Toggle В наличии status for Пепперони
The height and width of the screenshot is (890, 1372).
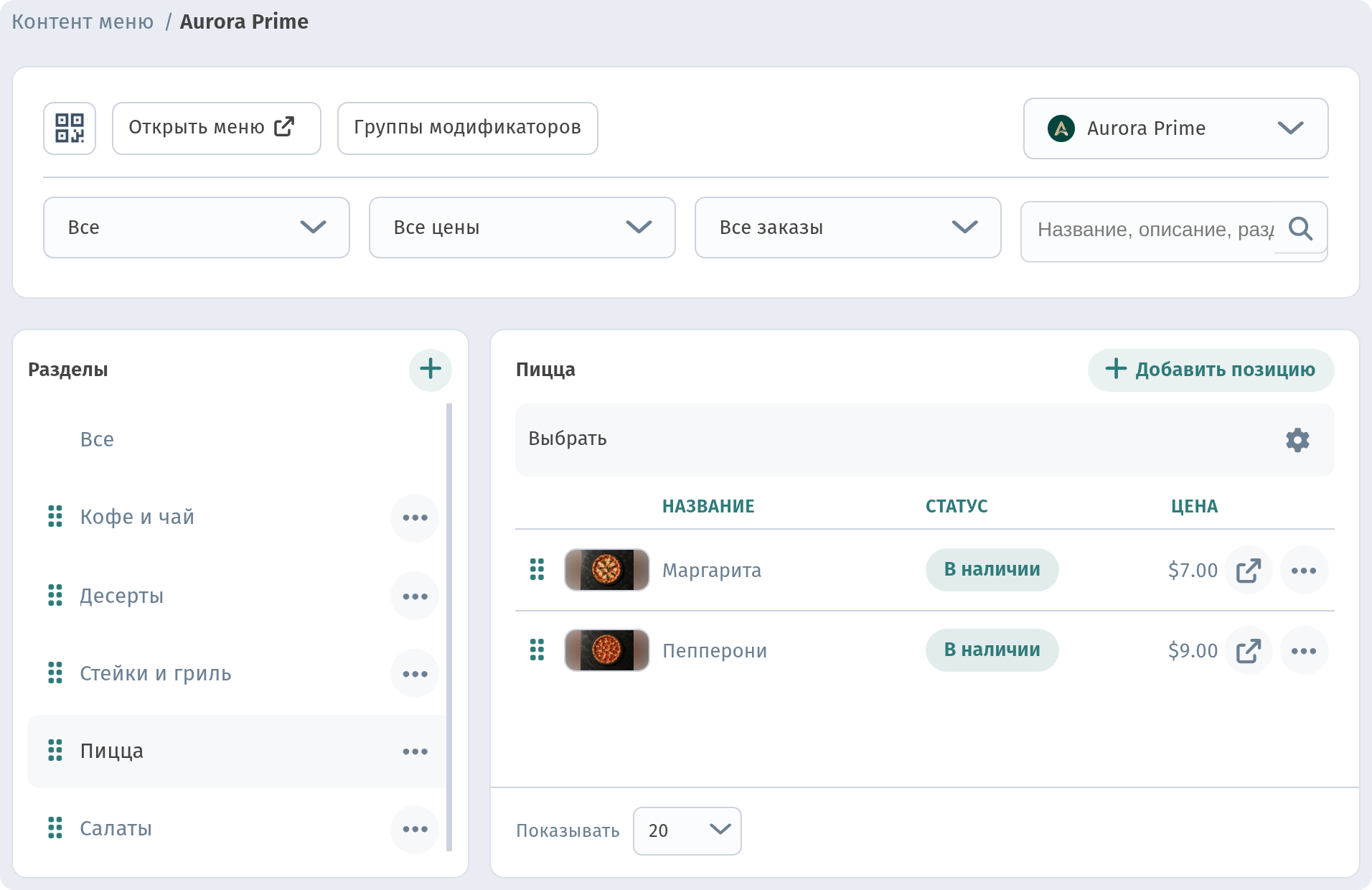(x=992, y=650)
